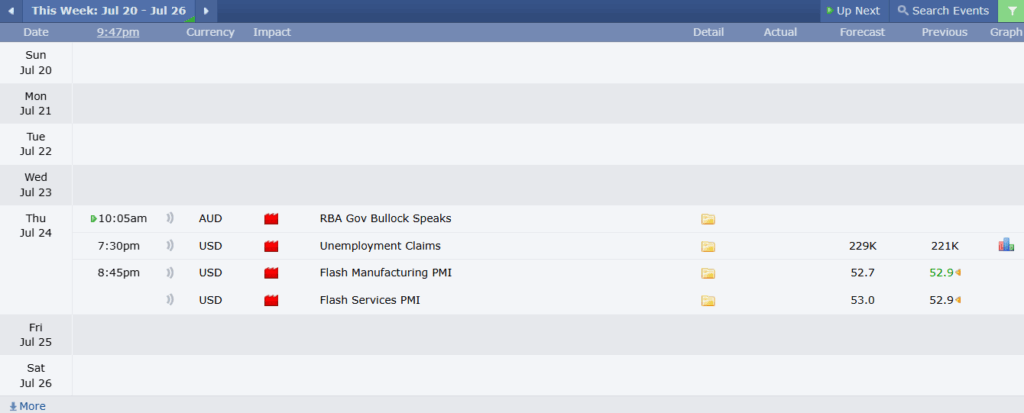The width and height of the screenshot is (1024, 413).
Task: Open detail folder for RBA Gov Bullock Speaks
Action: coord(708,219)
